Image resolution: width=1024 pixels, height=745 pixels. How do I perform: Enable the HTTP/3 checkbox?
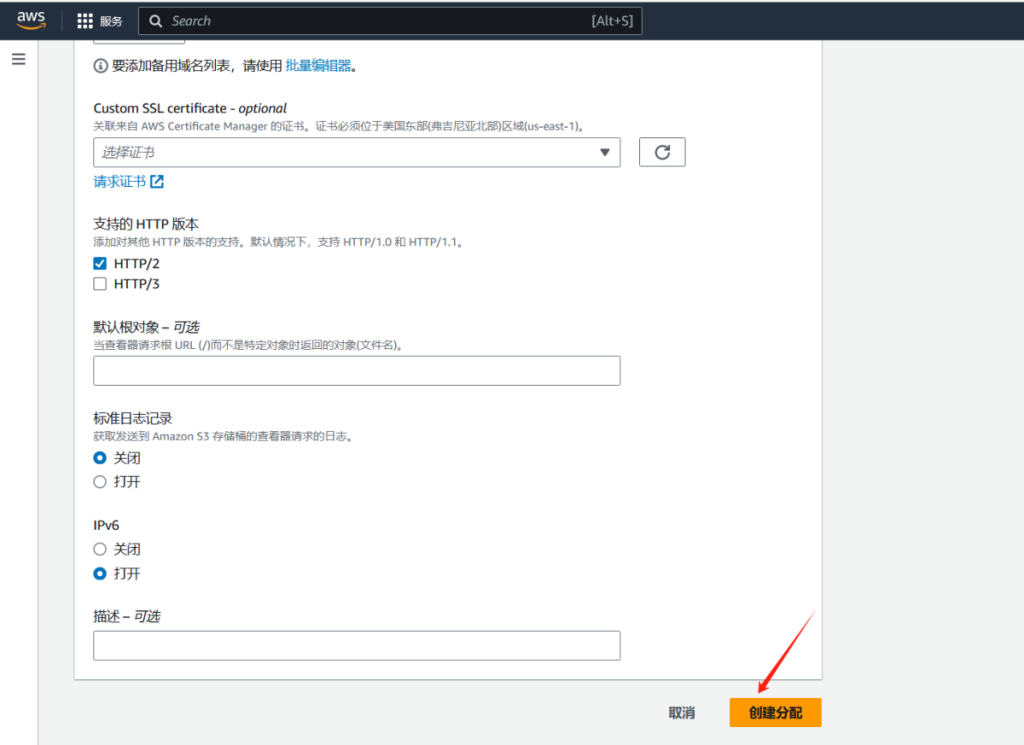pyautogui.click(x=100, y=284)
